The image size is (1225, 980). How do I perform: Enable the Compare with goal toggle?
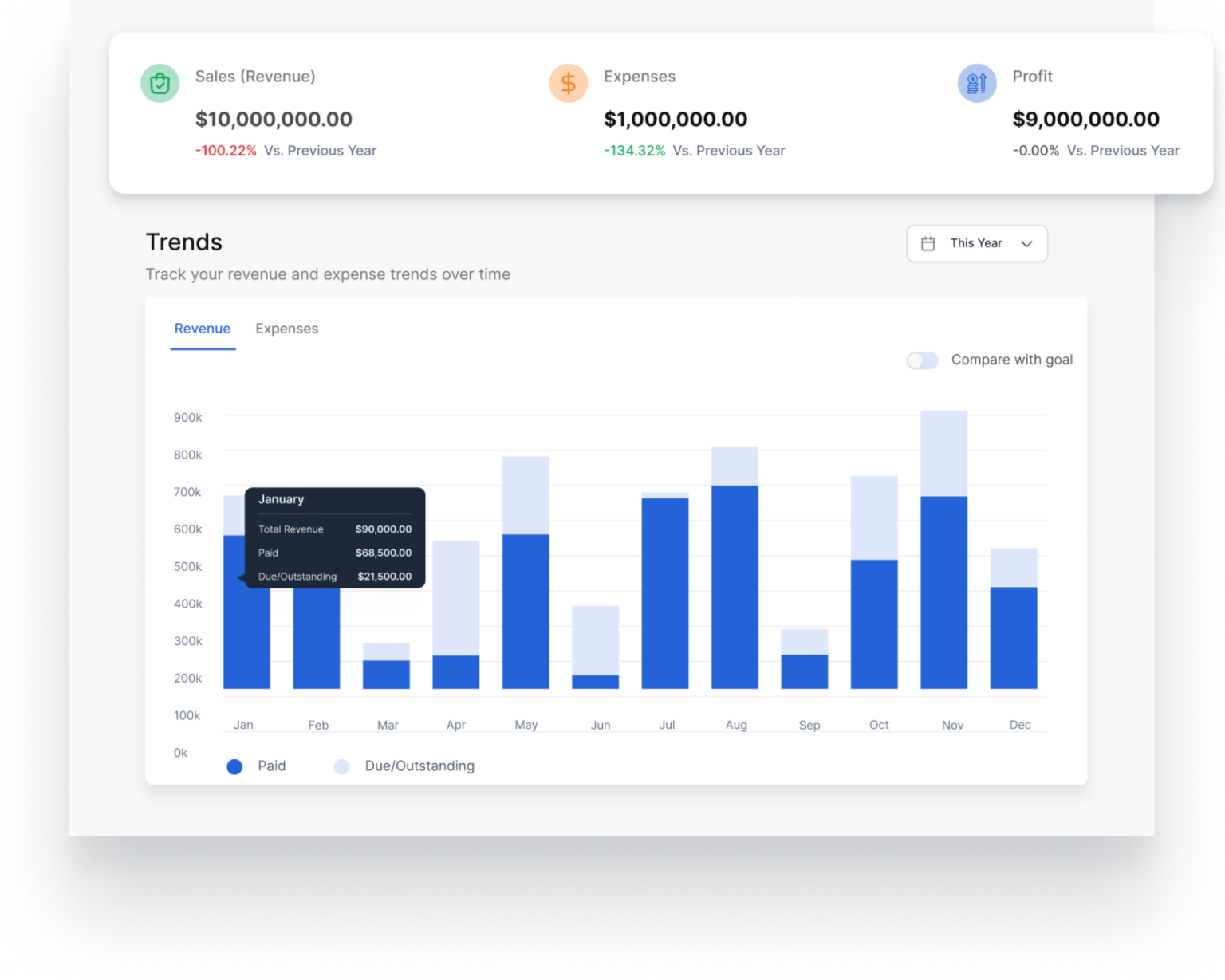(922, 360)
